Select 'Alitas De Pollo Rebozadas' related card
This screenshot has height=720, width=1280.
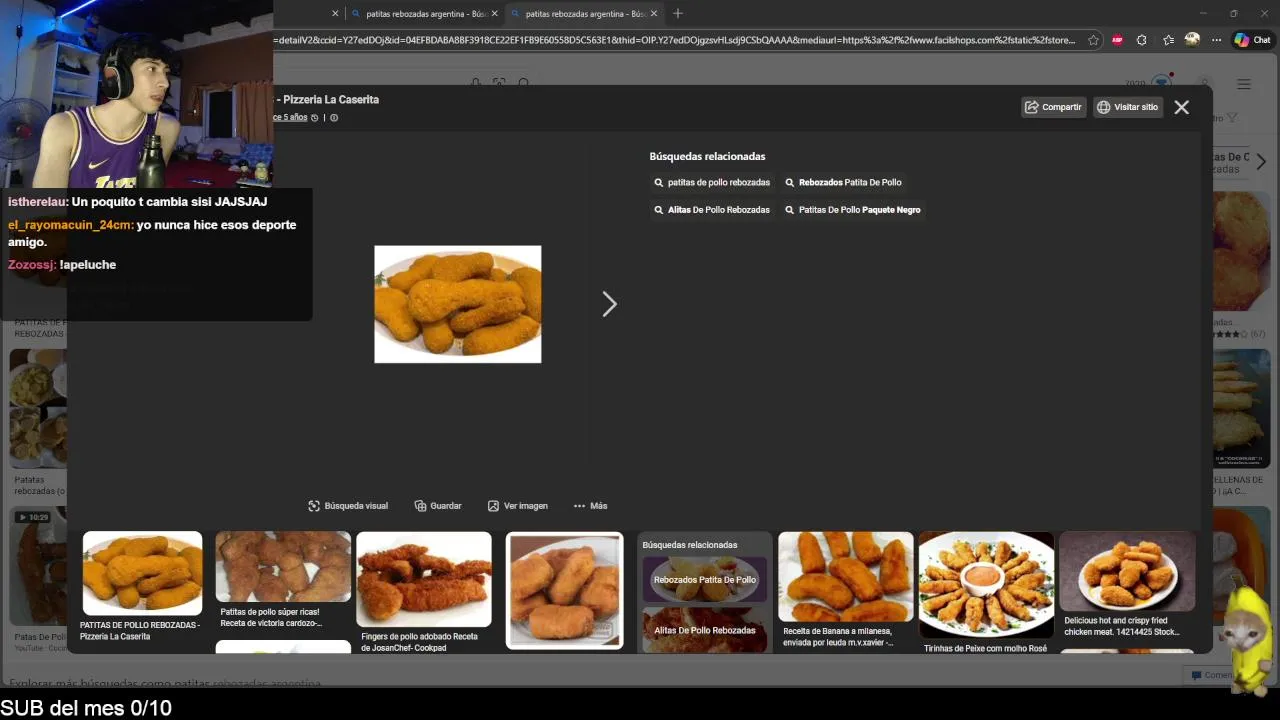pyautogui.click(x=705, y=630)
